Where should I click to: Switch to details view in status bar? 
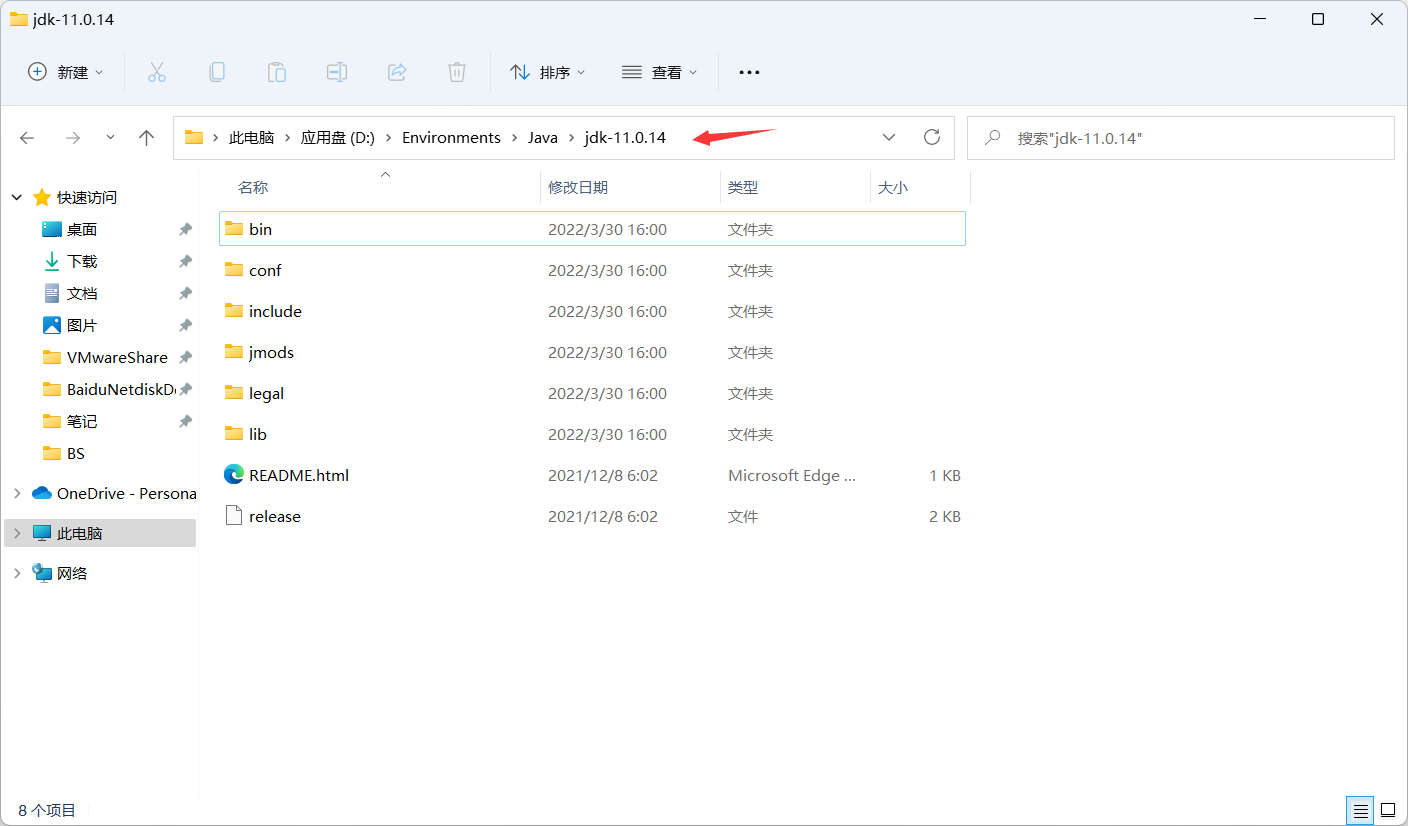(1360, 810)
